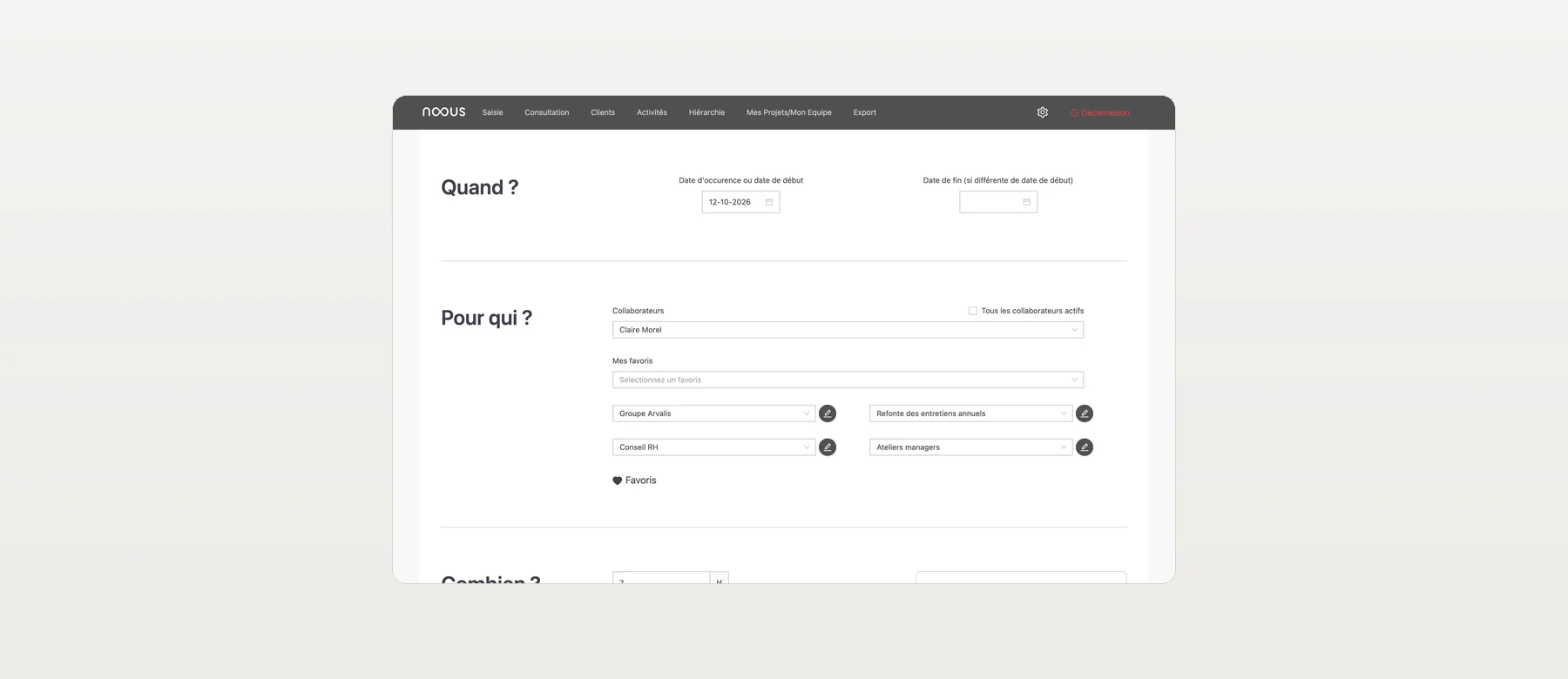Open the Consultation menu item

coord(547,112)
